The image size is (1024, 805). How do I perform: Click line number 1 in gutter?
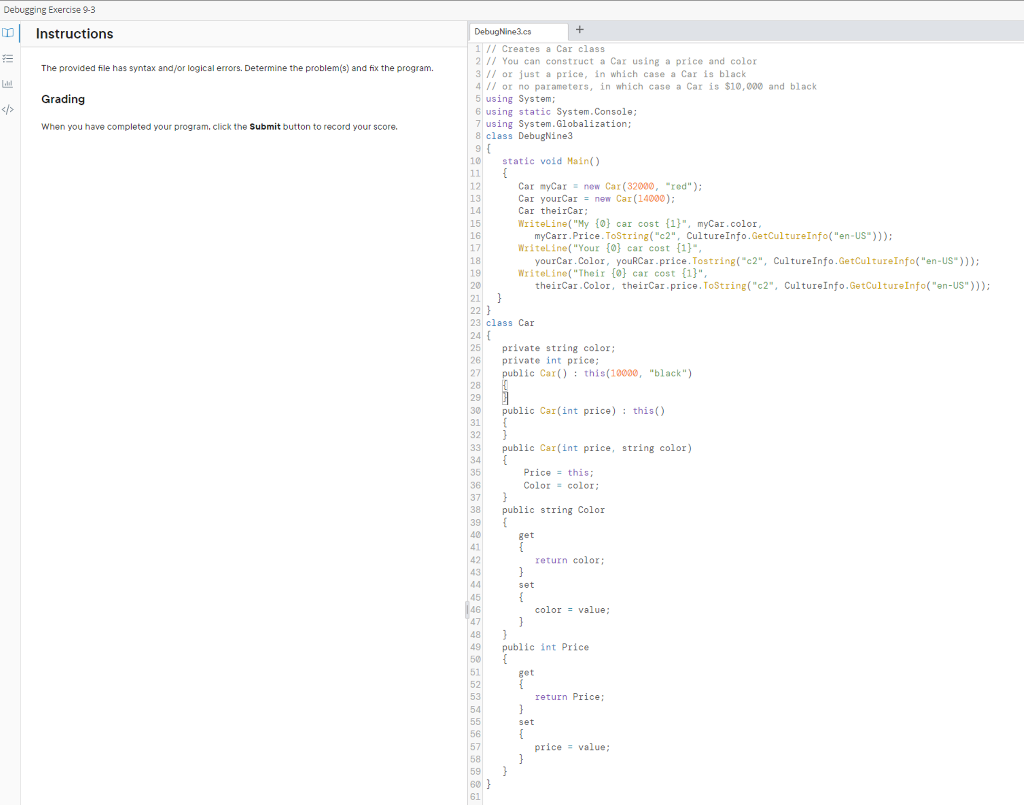tap(478, 50)
